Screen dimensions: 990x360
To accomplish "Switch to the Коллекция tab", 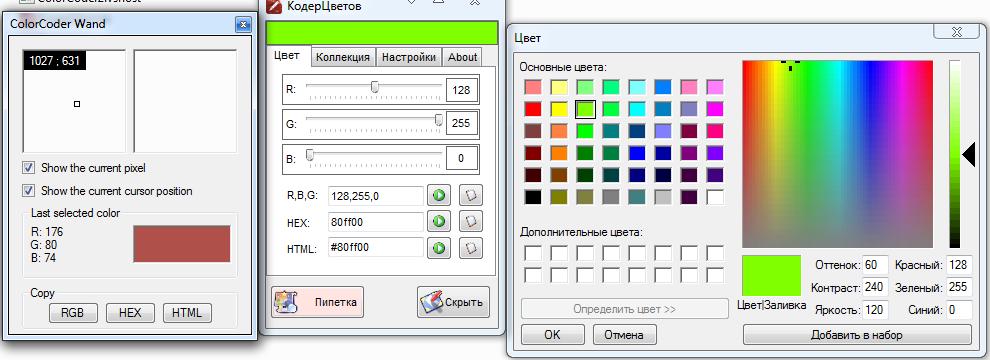I will tap(343, 57).
